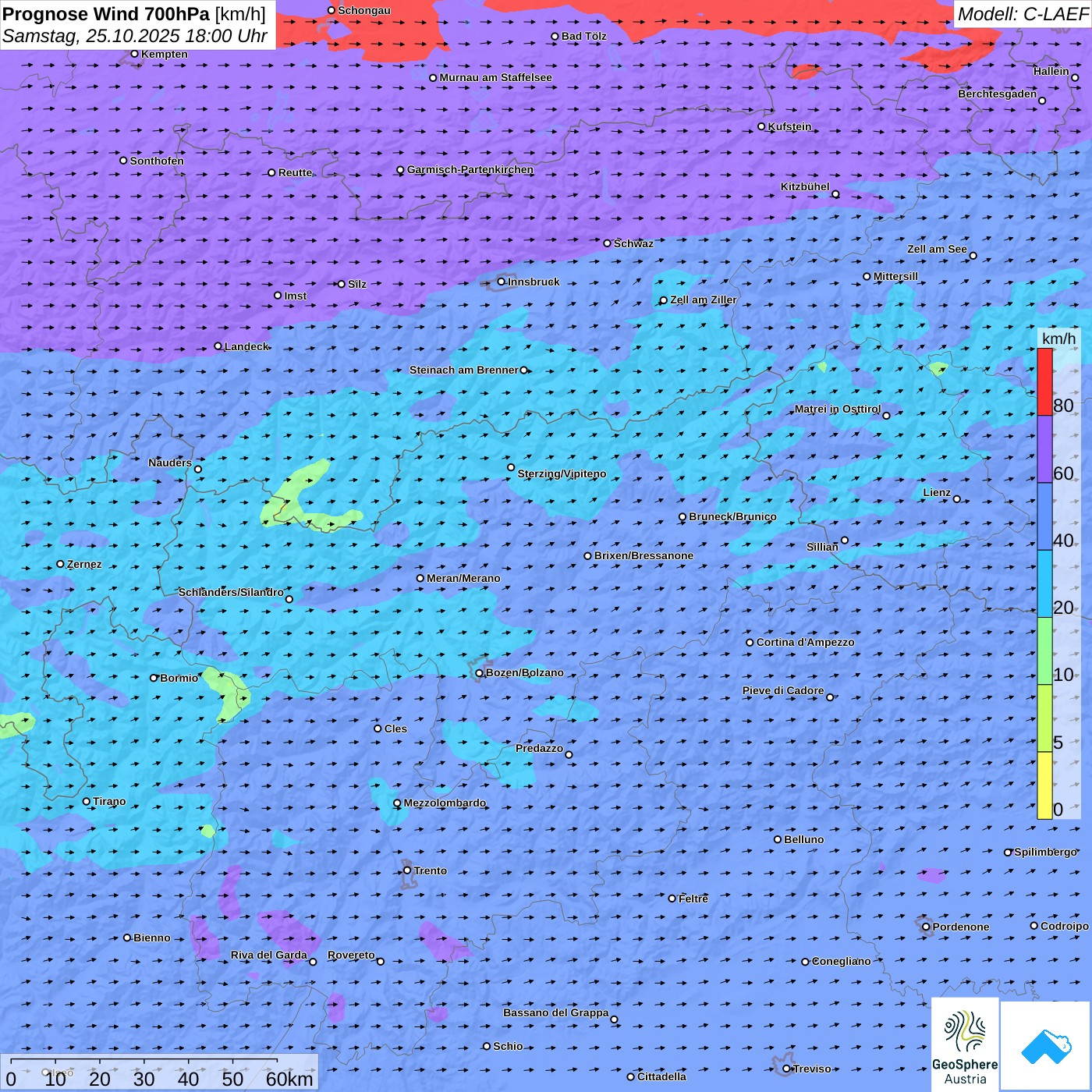Click the GeoSphere Austria logo

(x=965, y=1044)
